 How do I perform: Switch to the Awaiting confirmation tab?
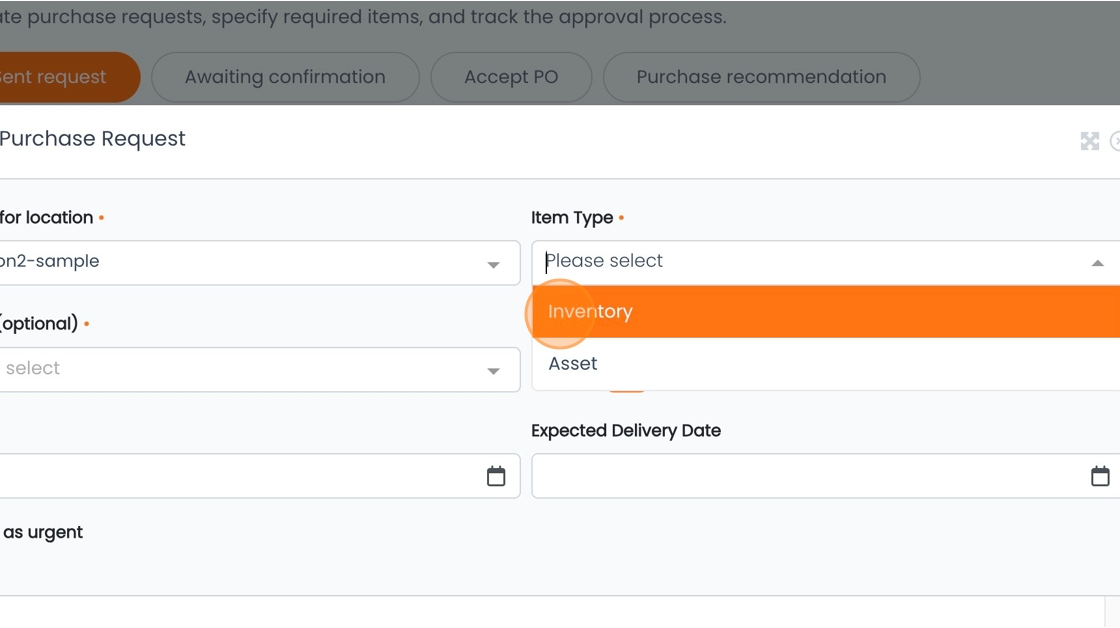pyautogui.click(x=285, y=77)
